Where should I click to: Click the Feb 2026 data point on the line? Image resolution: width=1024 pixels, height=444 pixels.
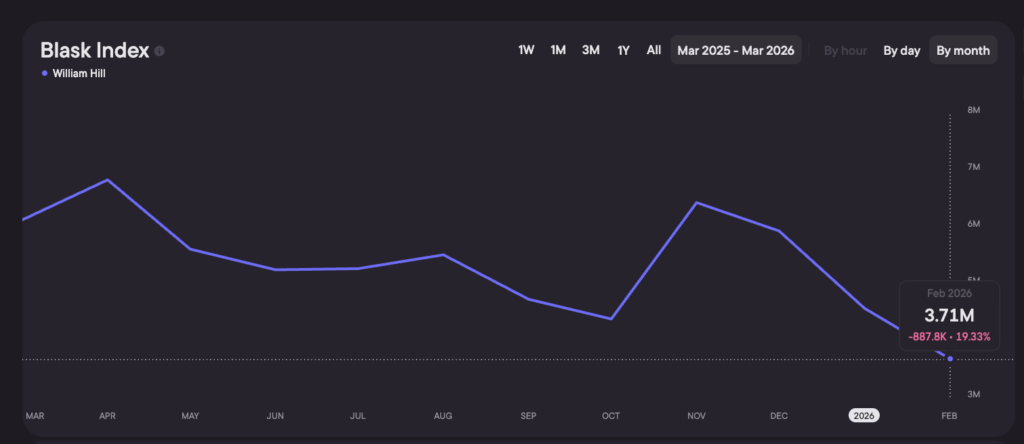click(x=950, y=359)
